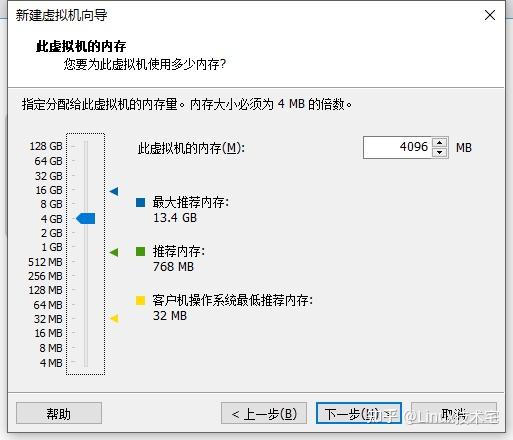Screen dimensions: 513x440
Task: Click the MB unit label beside the field
Action: click(x=464, y=148)
